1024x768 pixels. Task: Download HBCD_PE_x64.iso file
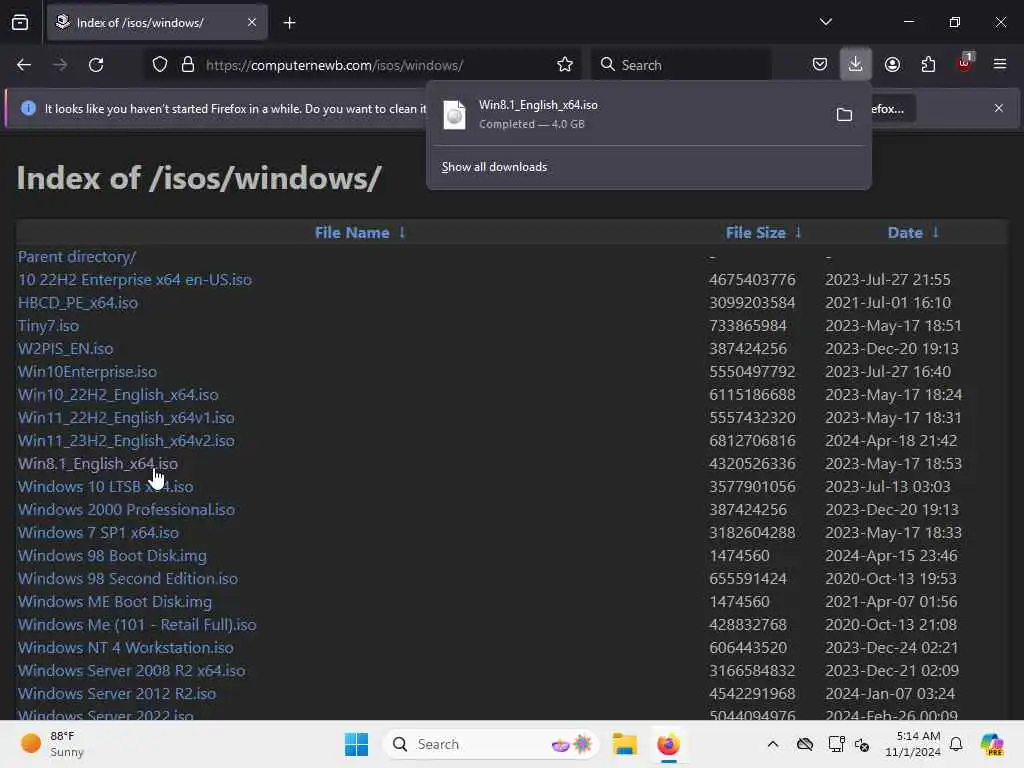[78, 303]
